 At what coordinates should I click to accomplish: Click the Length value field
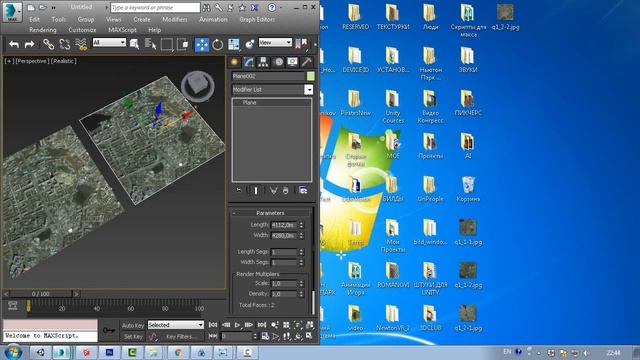284,225
